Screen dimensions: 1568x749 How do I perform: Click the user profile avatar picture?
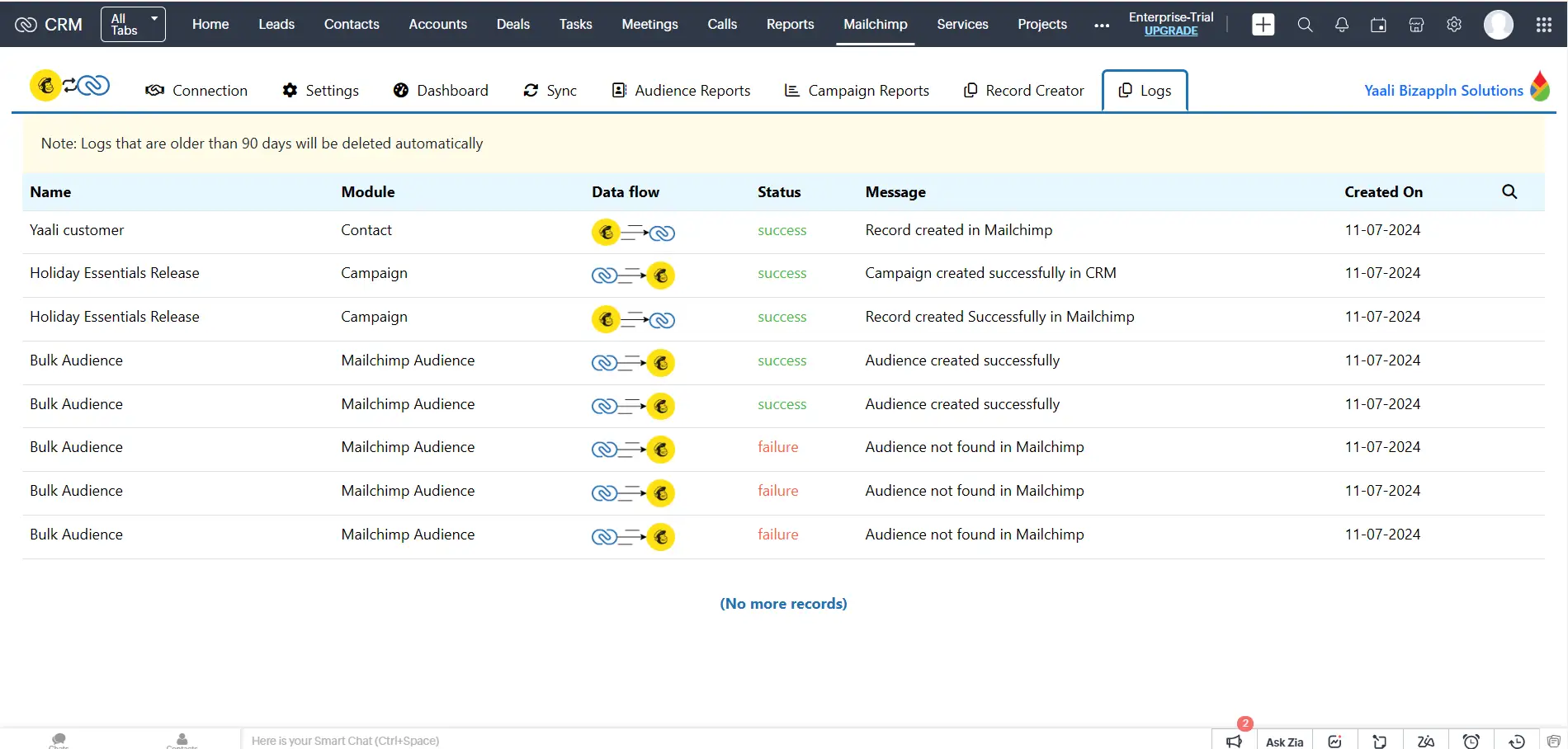(1499, 25)
